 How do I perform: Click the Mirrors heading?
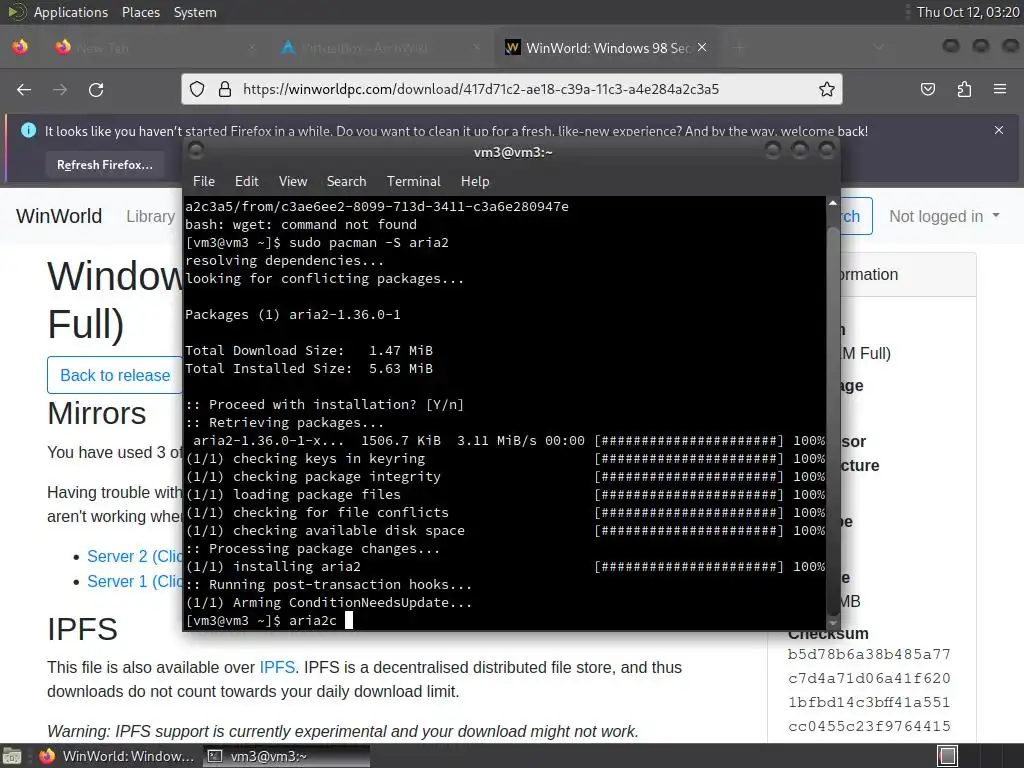point(97,413)
